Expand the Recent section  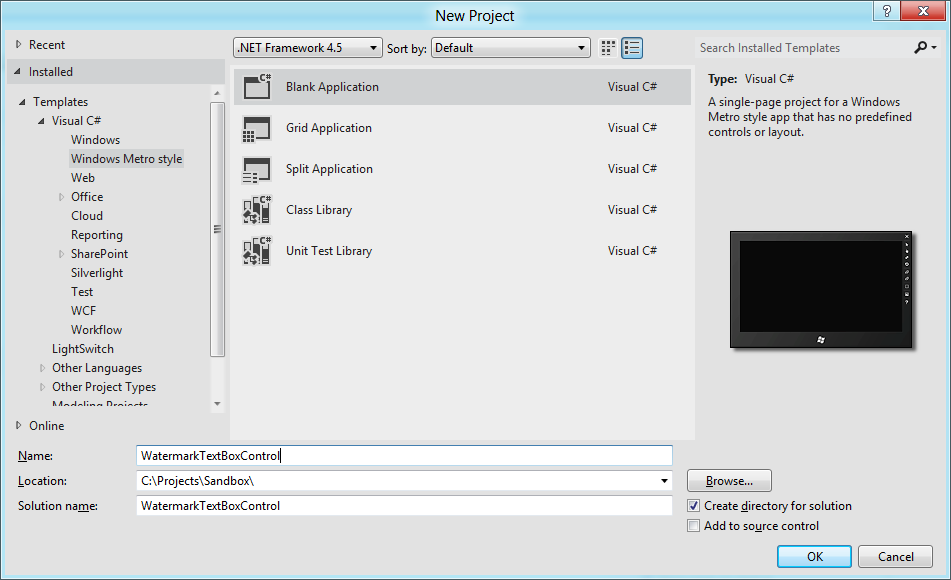coord(18,44)
